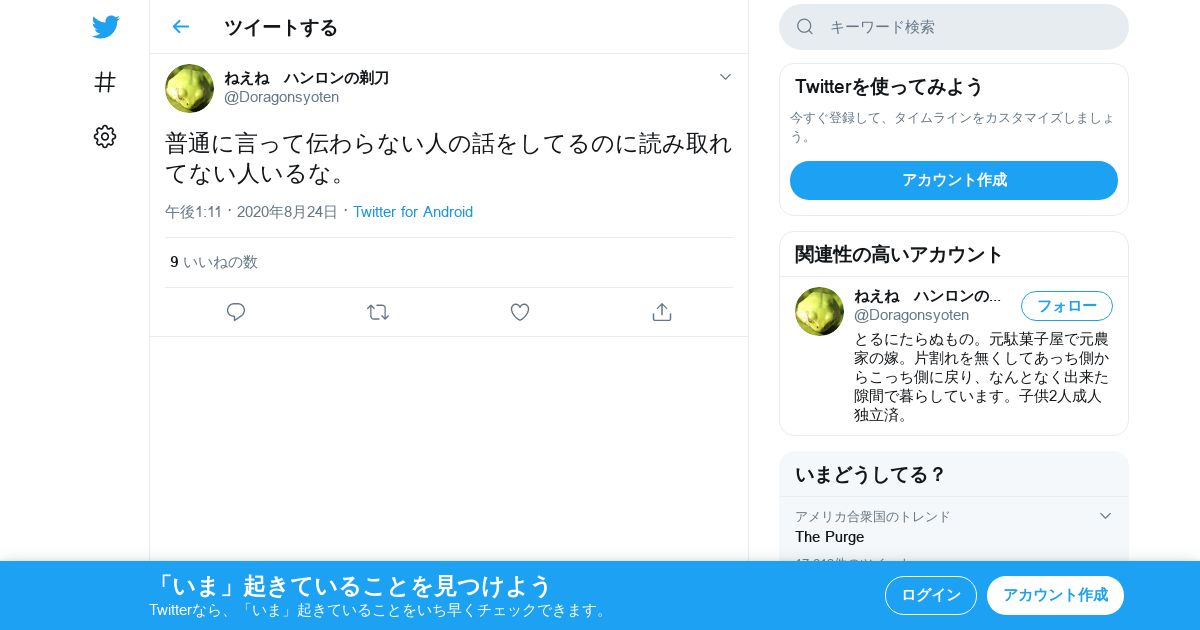Click the search magnifier icon
Viewport: 1200px width, 630px height.
[805, 27]
